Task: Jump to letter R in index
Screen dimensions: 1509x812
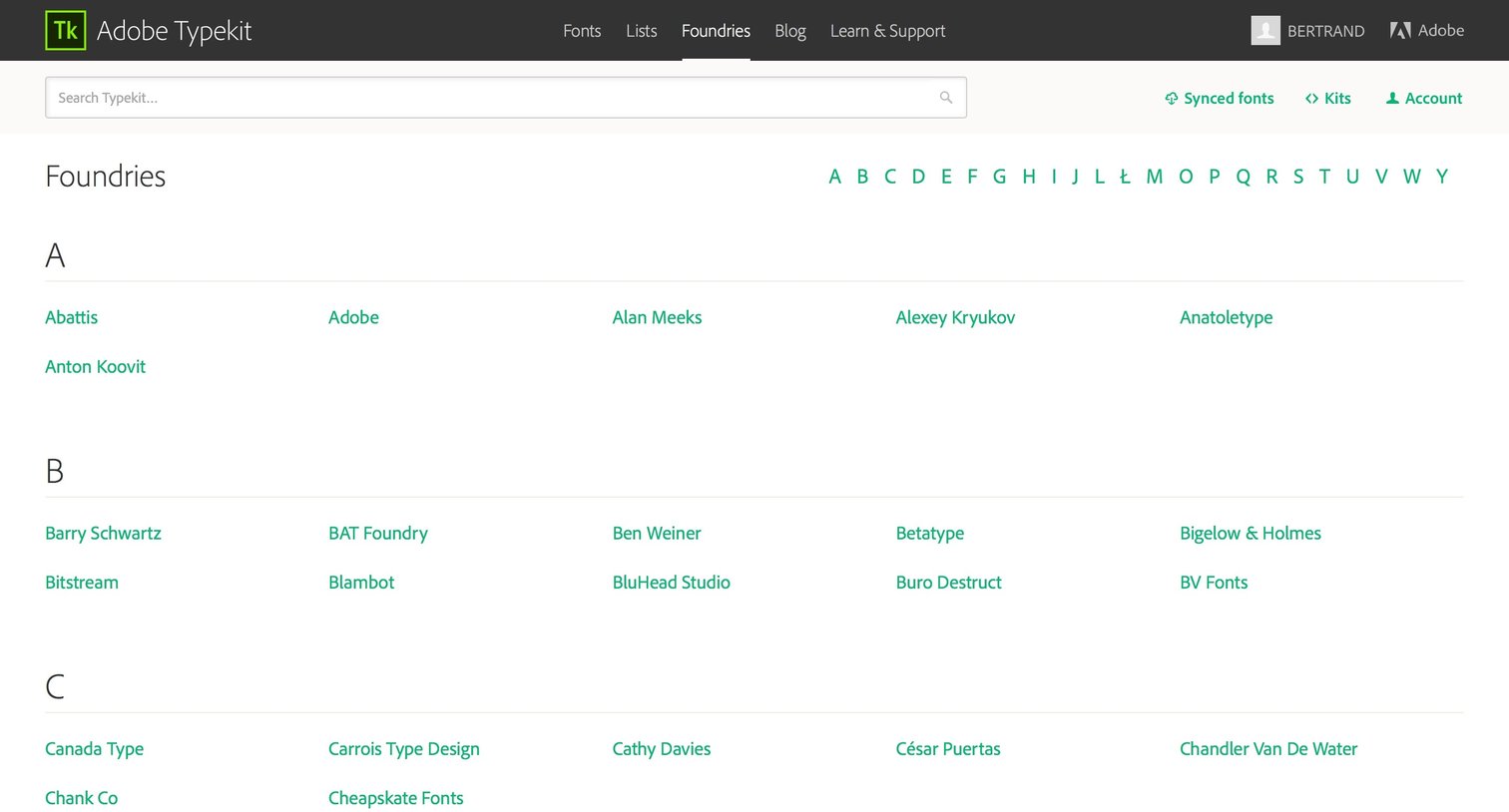Action: point(1272,177)
